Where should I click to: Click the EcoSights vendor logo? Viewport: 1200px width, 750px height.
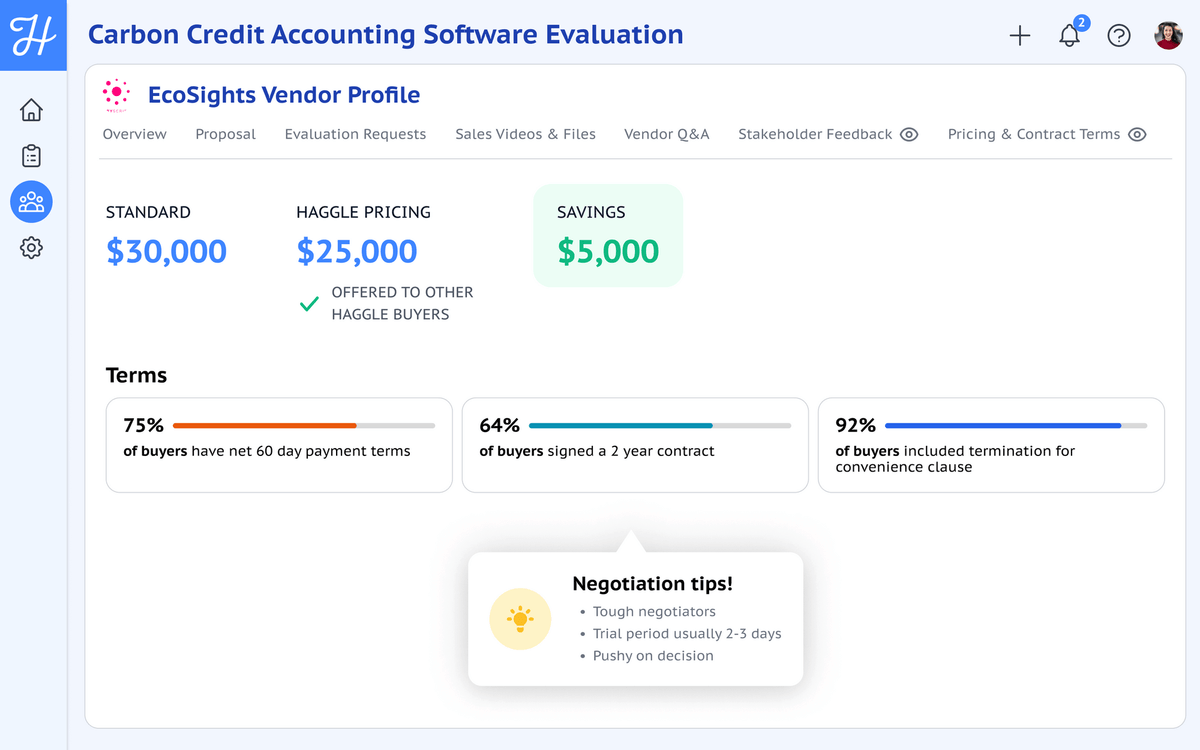click(x=117, y=94)
